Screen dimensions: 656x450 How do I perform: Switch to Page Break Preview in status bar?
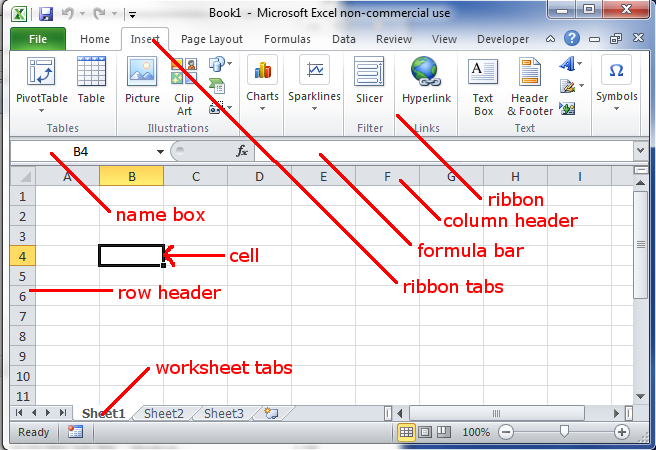[x=443, y=432]
